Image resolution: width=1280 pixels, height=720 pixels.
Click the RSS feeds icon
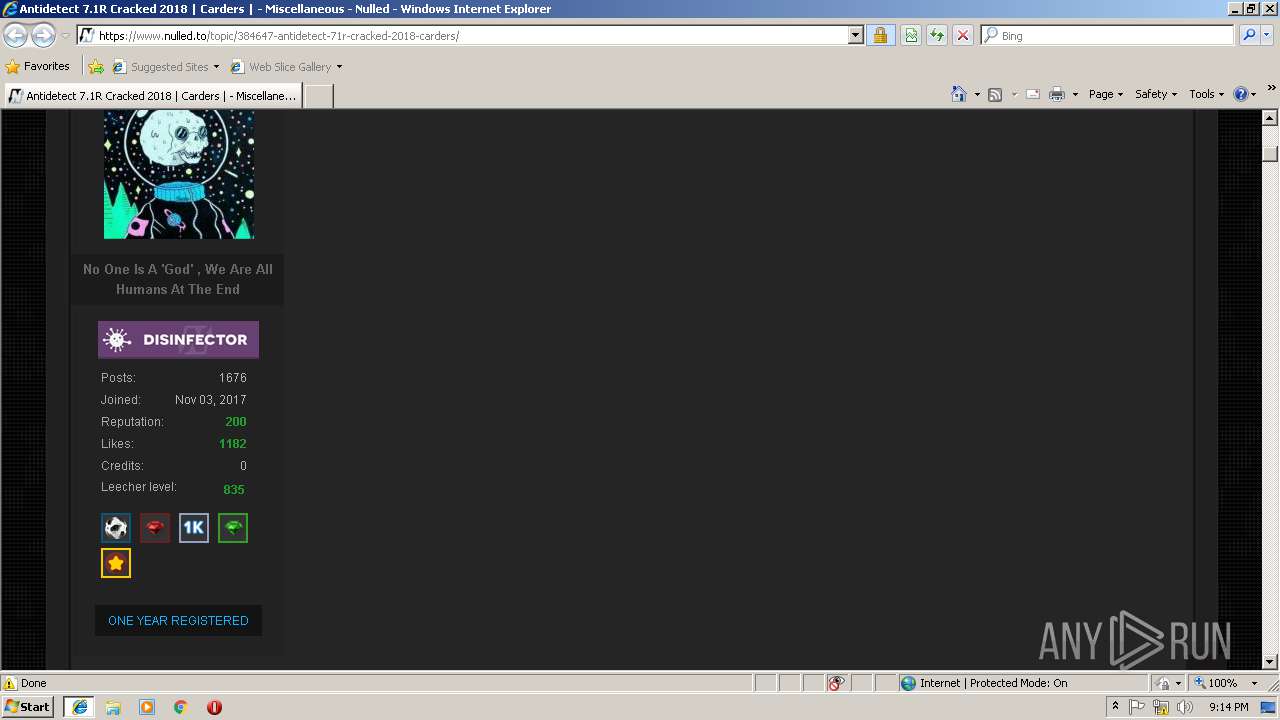pos(995,94)
